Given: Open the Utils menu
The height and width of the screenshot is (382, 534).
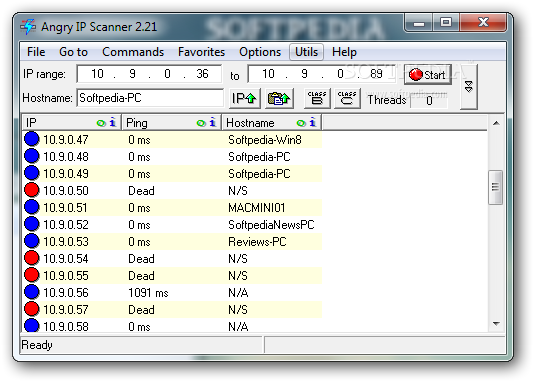Looking at the screenshot, I should (x=306, y=52).
